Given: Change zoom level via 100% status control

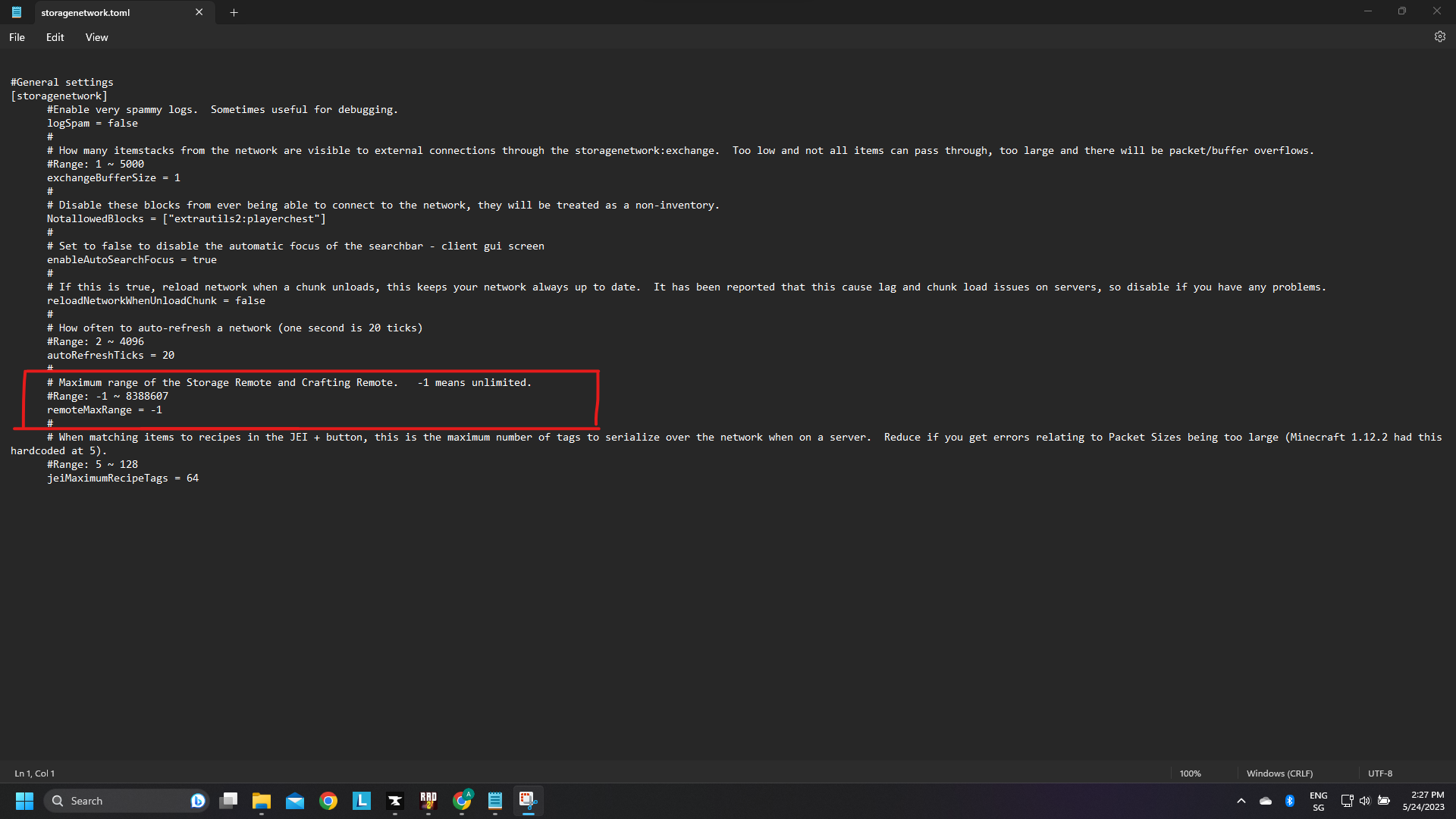Looking at the screenshot, I should pyautogui.click(x=1190, y=773).
